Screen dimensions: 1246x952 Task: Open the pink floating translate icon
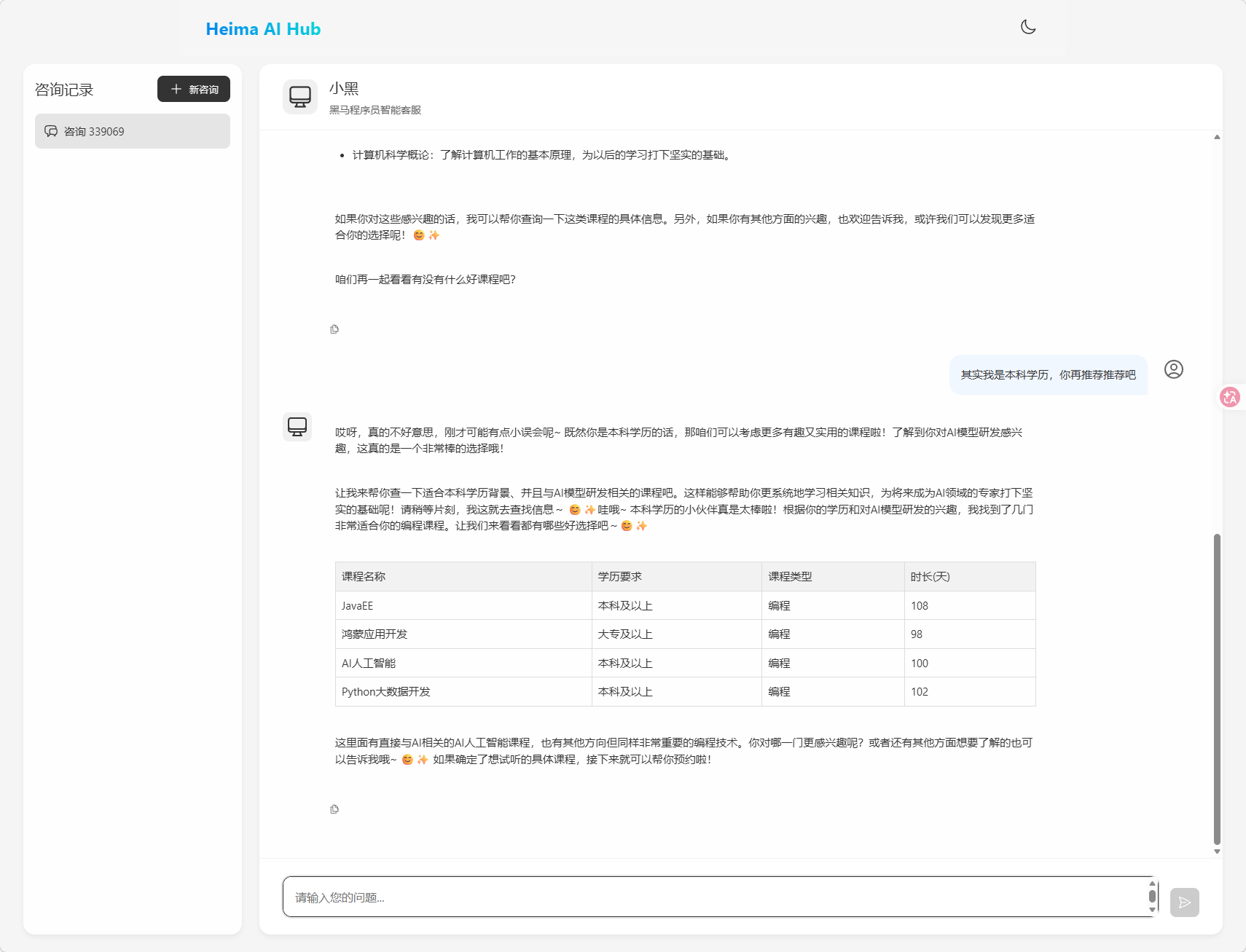click(1230, 397)
